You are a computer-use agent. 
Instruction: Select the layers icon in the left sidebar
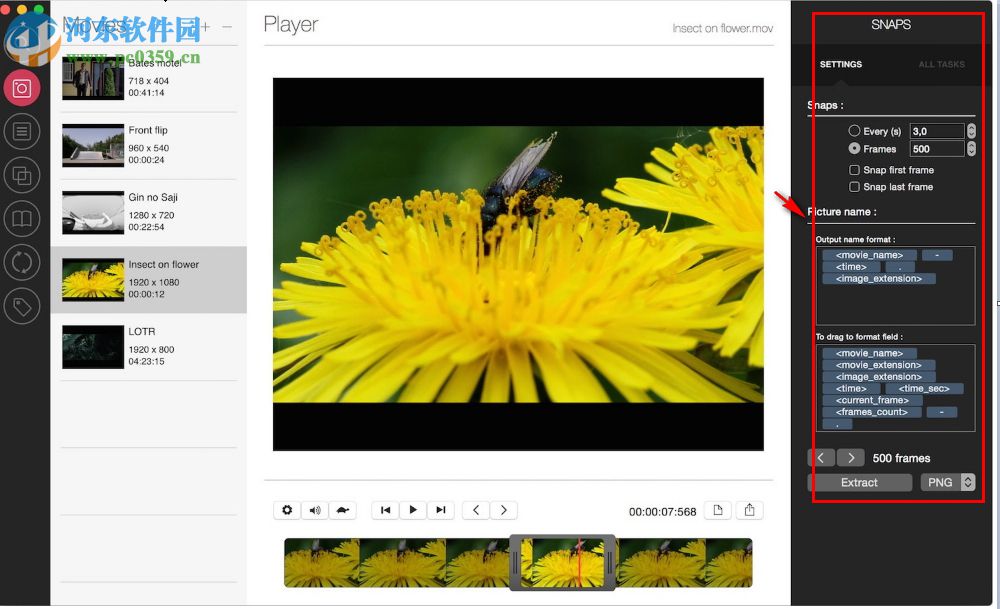(x=22, y=175)
